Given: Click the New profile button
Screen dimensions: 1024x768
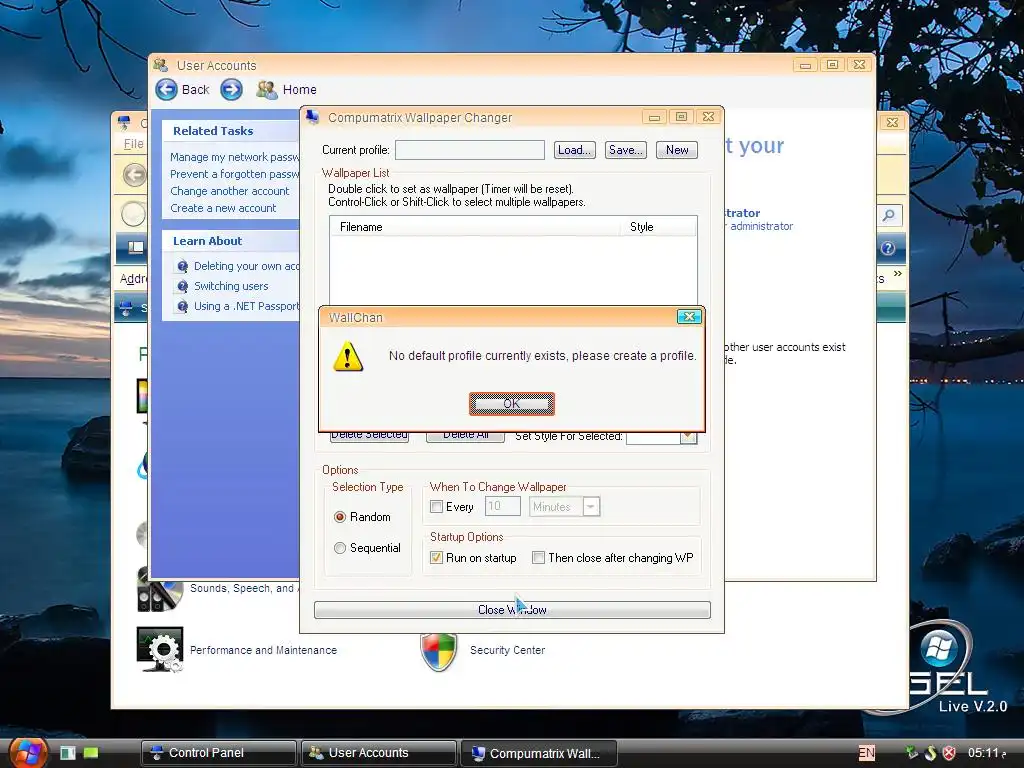Looking at the screenshot, I should tap(677, 150).
